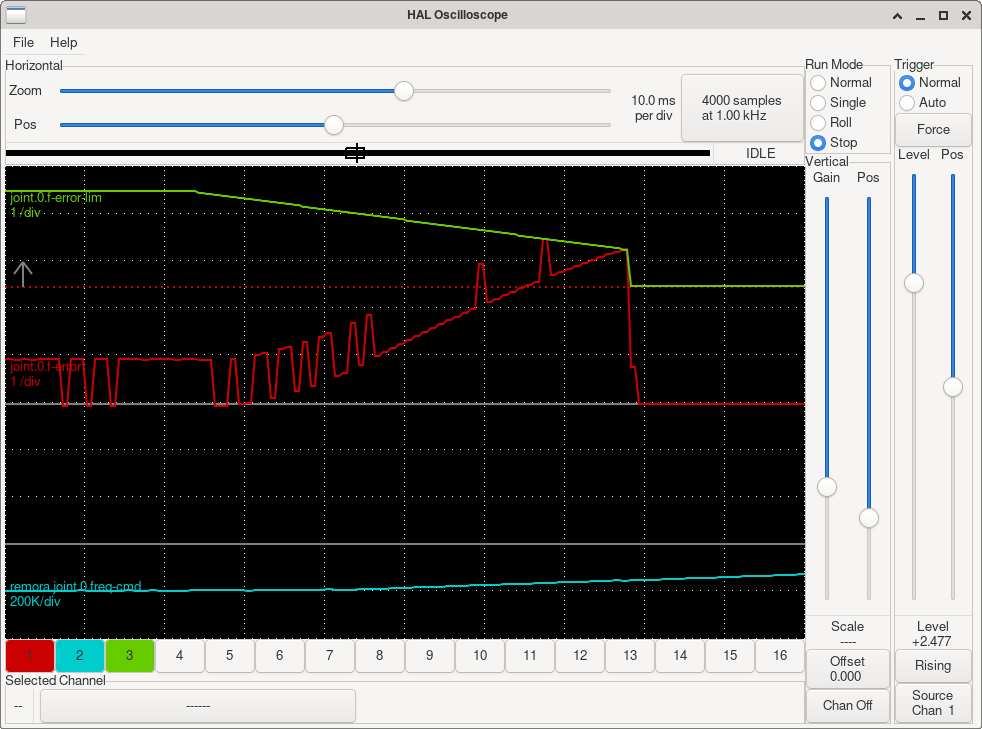Click the Source Chan 1 button
The height and width of the screenshot is (729, 982).
click(x=933, y=703)
